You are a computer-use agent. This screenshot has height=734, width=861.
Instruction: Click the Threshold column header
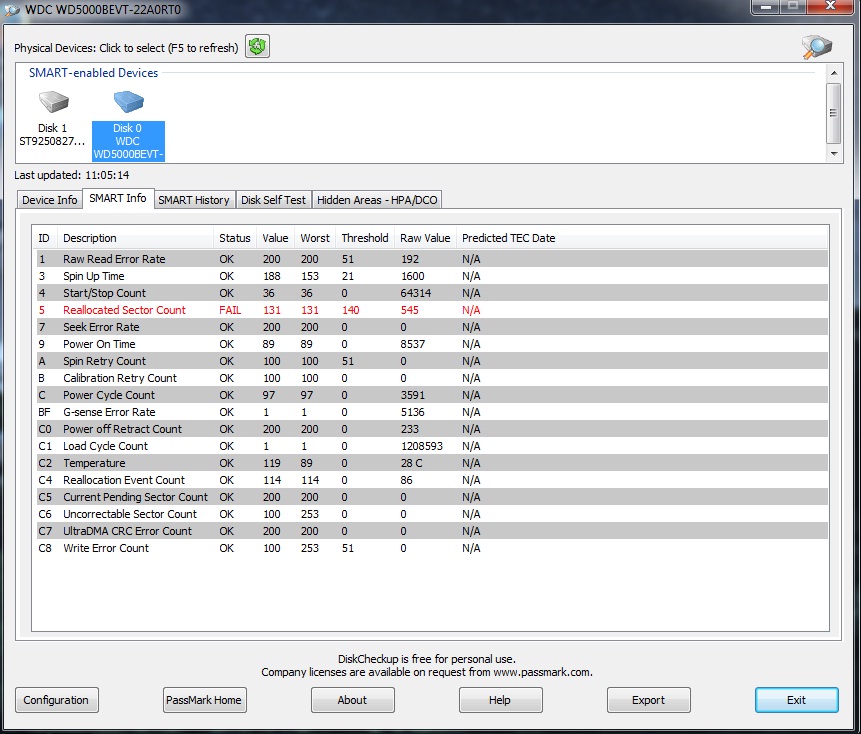(x=365, y=238)
